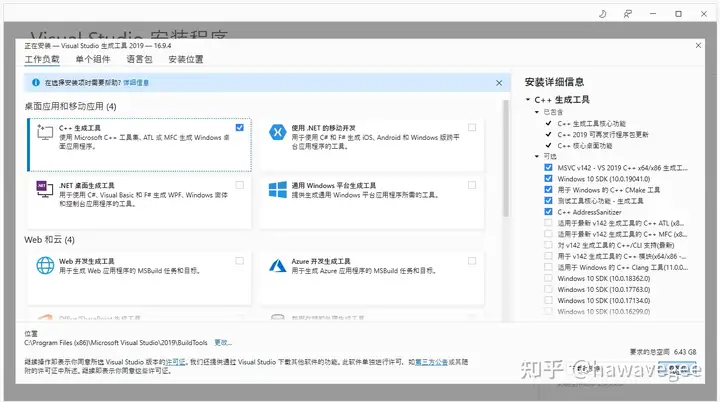Image resolution: width=720 pixels, height=402 pixels.
Task: Click the 安装详细信息 panel title
Action: [554, 82]
